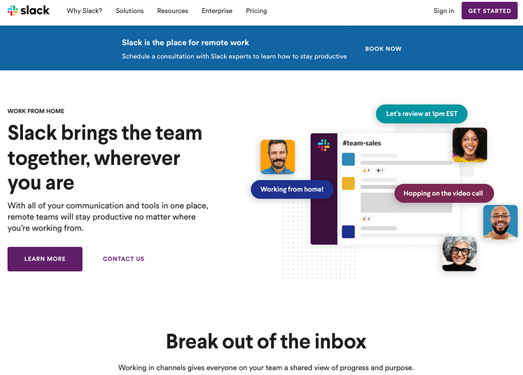Click "Slack is the place for remote work" heading

pos(185,43)
